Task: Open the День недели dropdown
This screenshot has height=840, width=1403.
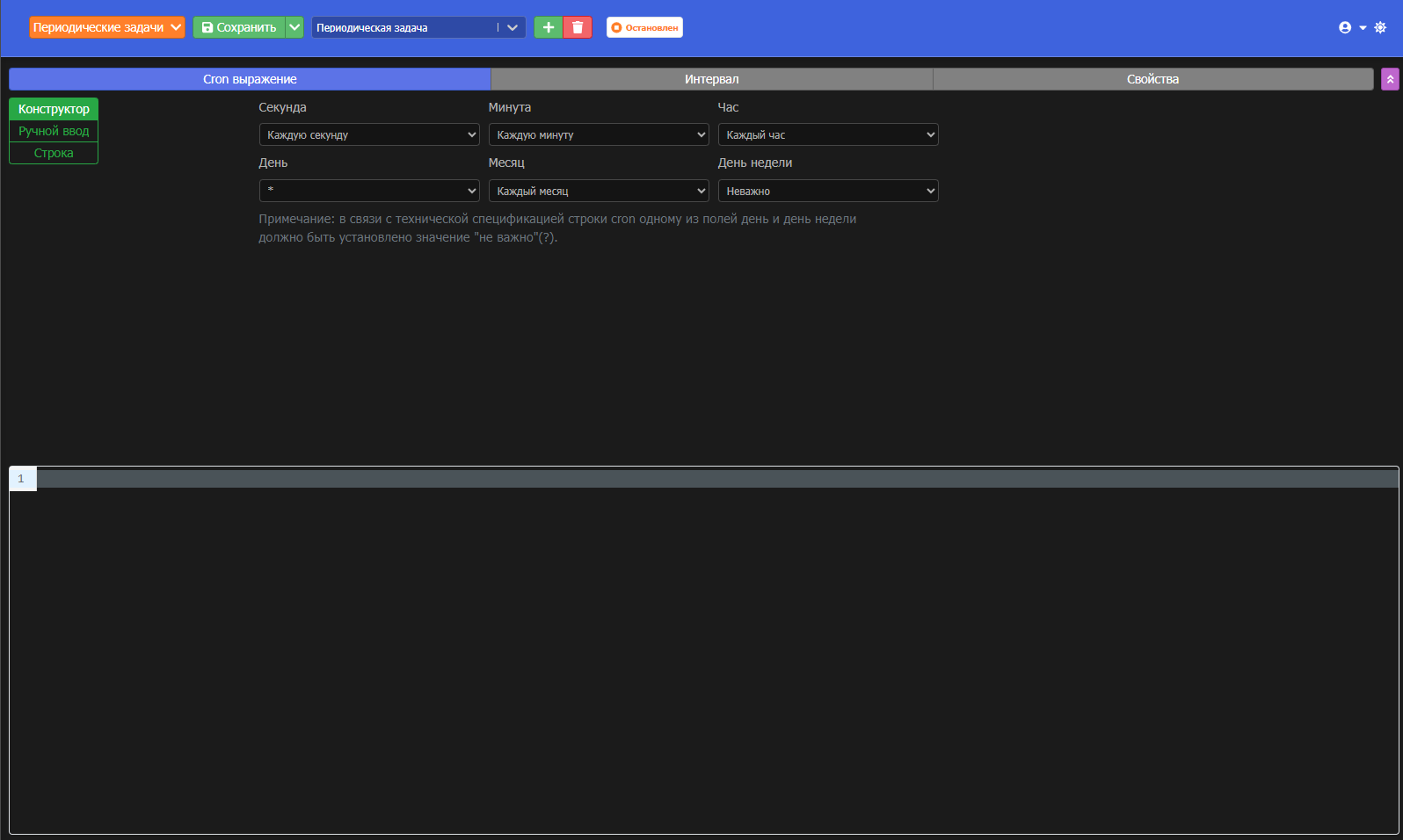Action: [x=828, y=191]
